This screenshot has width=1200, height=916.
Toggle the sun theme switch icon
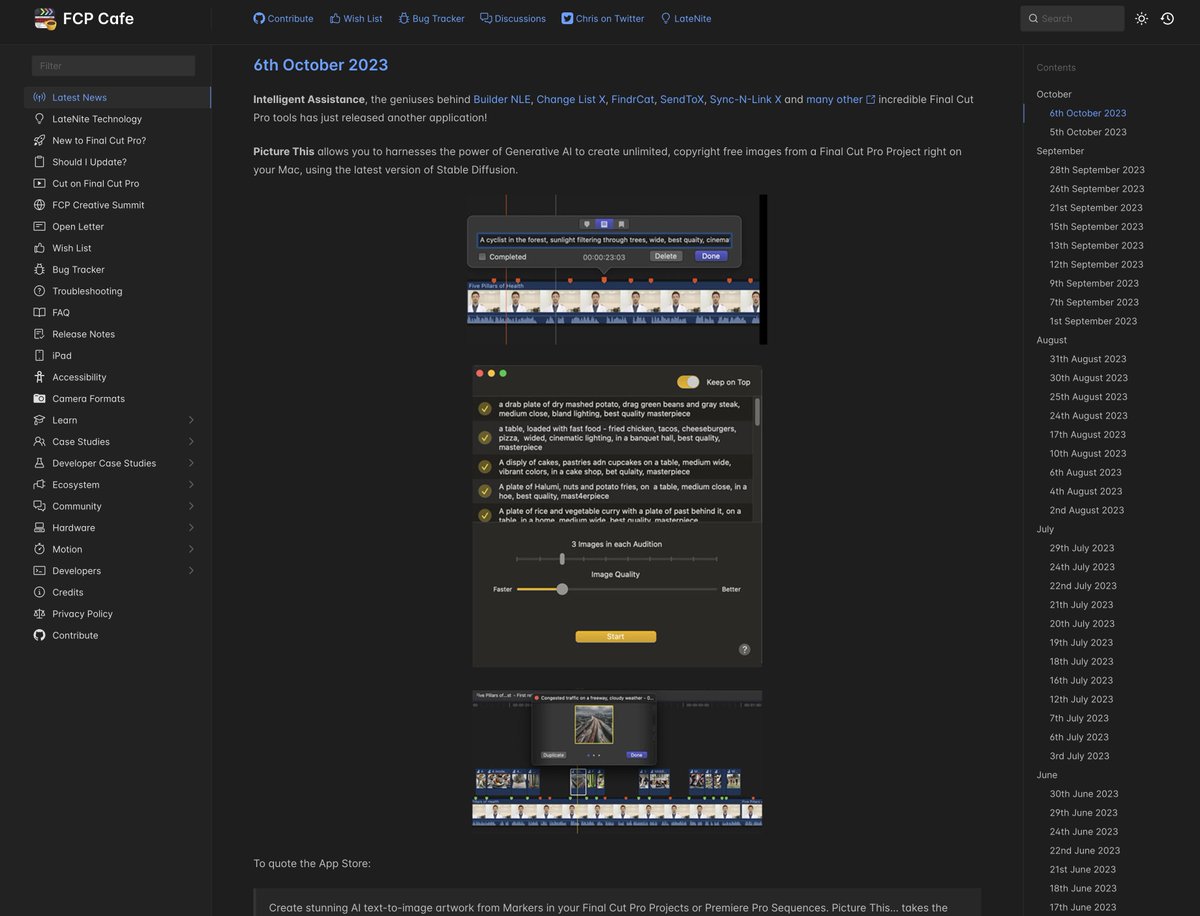click(1141, 18)
